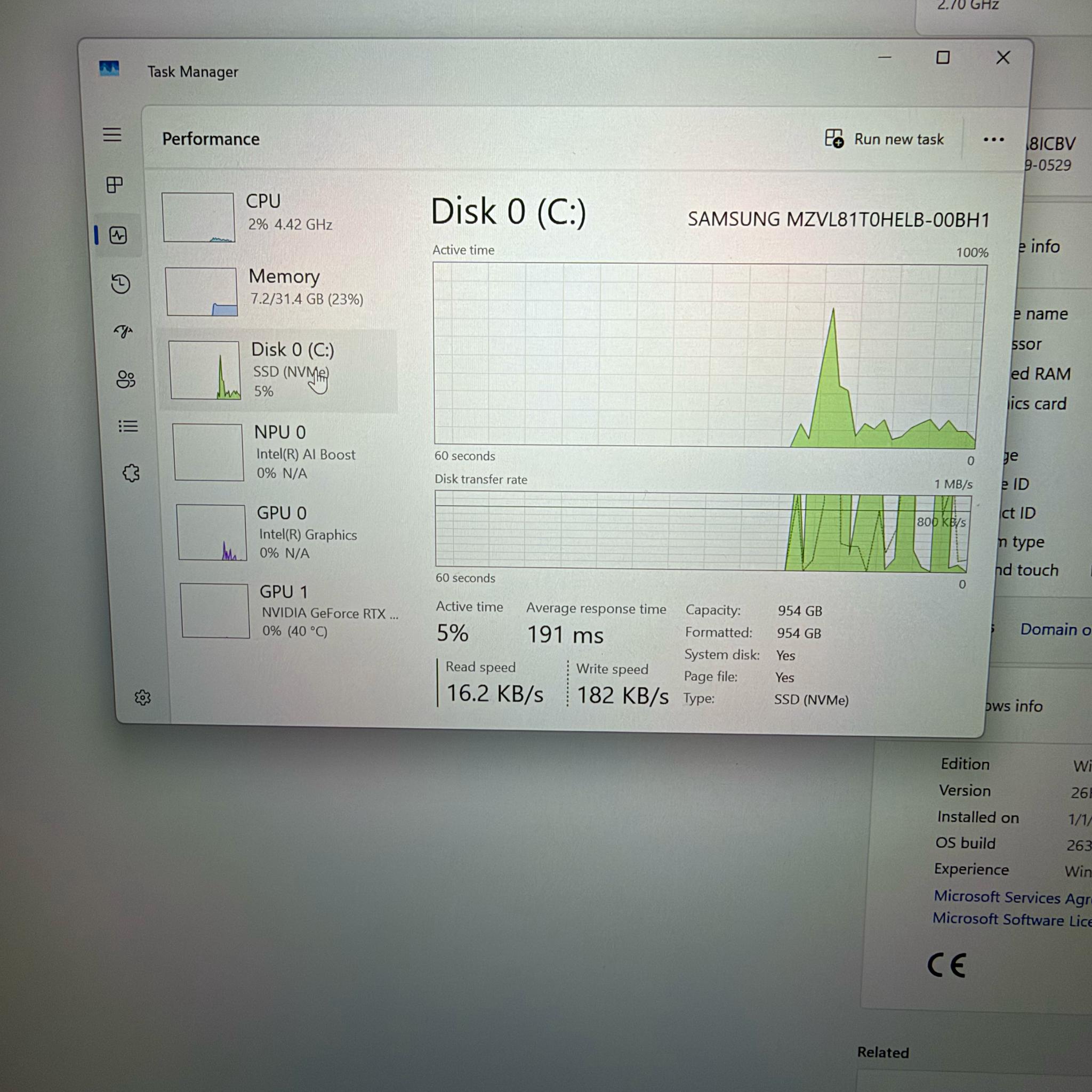1092x1092 pixels.
Task: Click the Active time disk graph
Action: click(x=710, y=356)
